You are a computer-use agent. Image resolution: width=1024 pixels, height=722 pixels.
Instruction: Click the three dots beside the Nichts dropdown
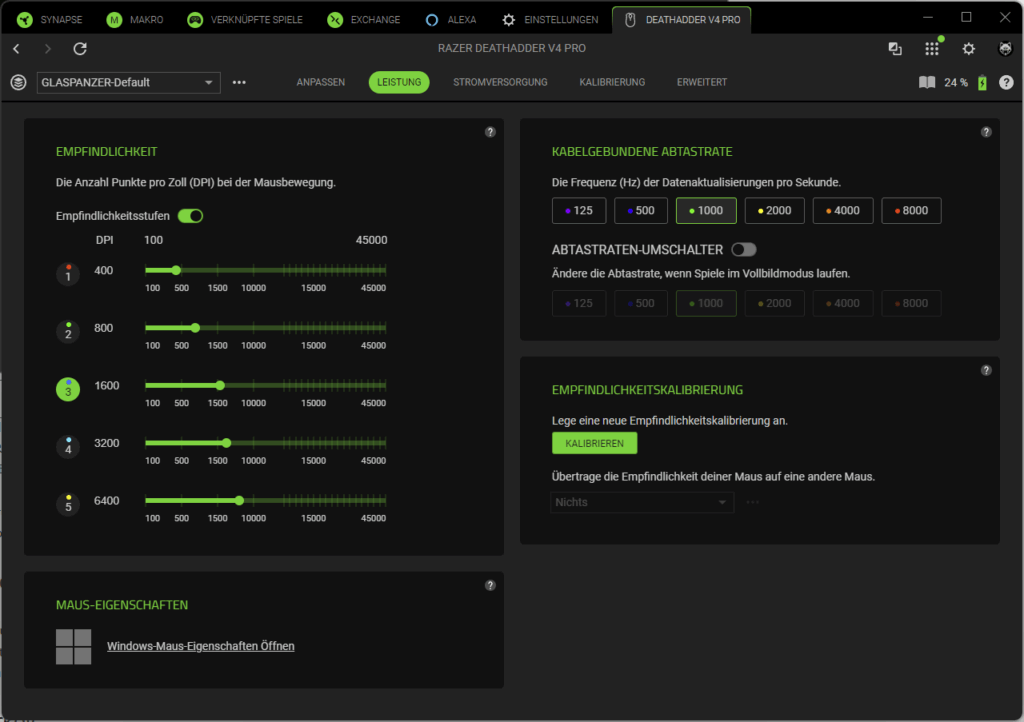click(752, 502)
